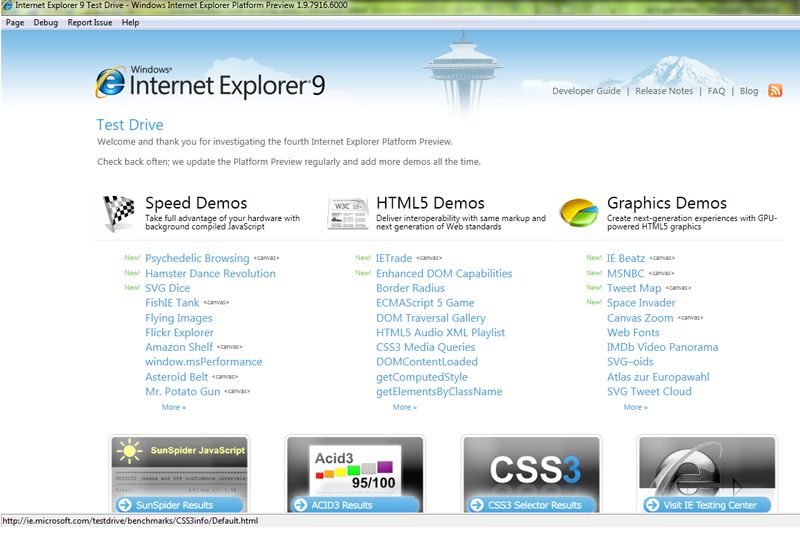
Task: Open the Mr. Potato Gun demo
Action: [183, 392]
